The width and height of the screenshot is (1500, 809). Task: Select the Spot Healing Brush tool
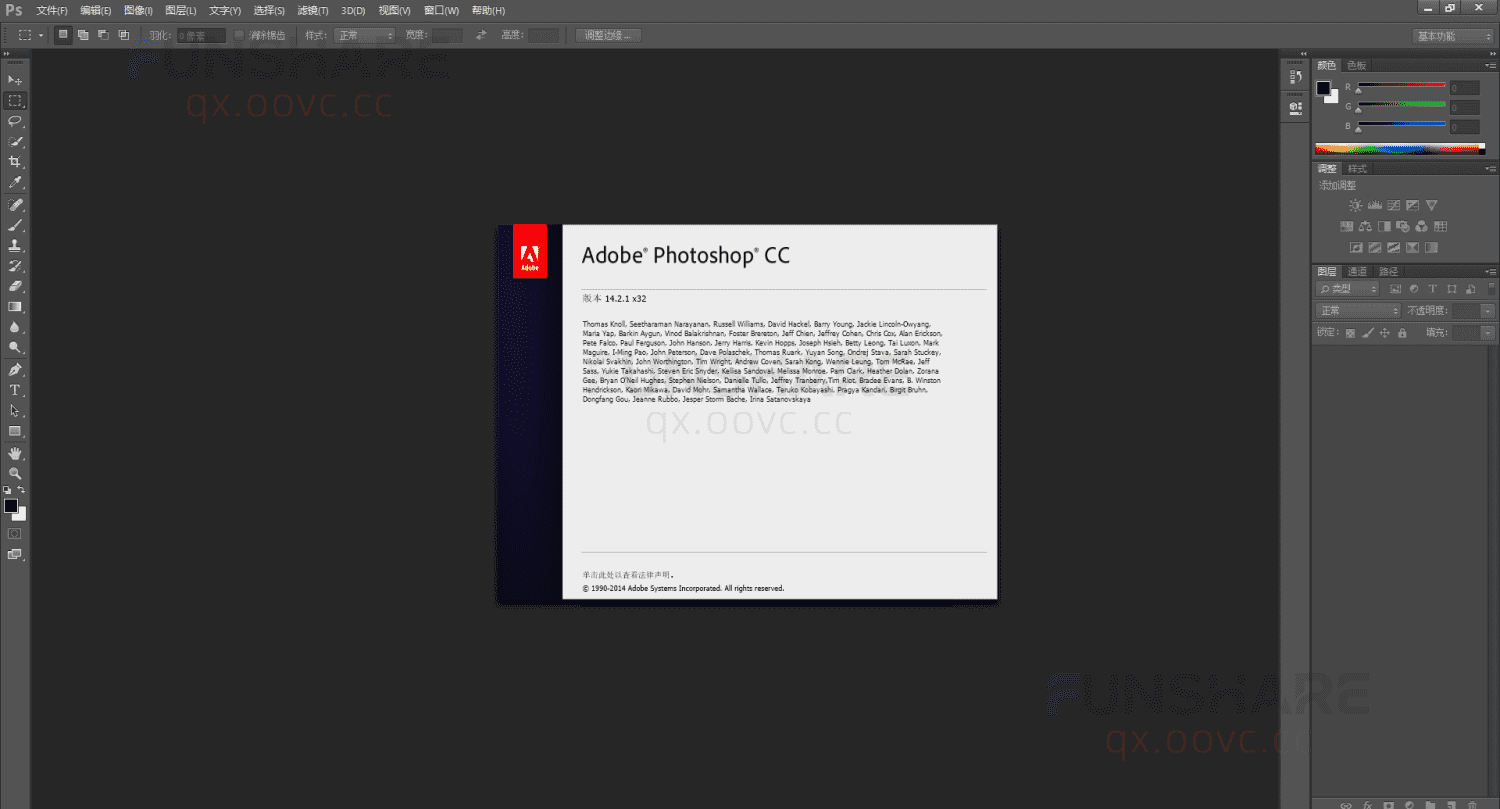15,205
